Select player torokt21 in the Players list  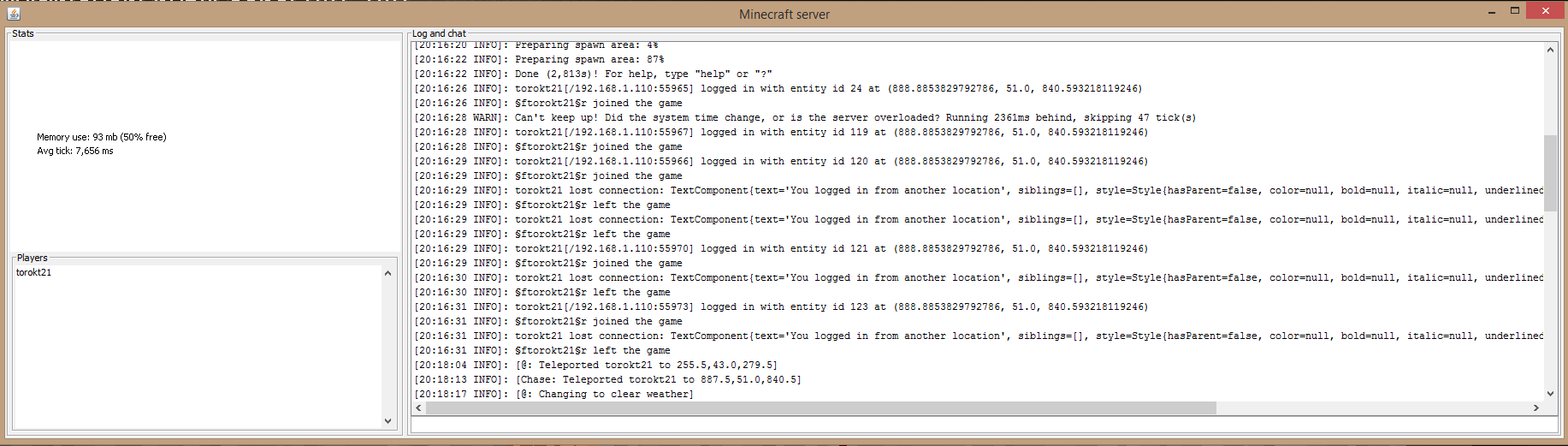pyautogui.click(x=34, y=272)
